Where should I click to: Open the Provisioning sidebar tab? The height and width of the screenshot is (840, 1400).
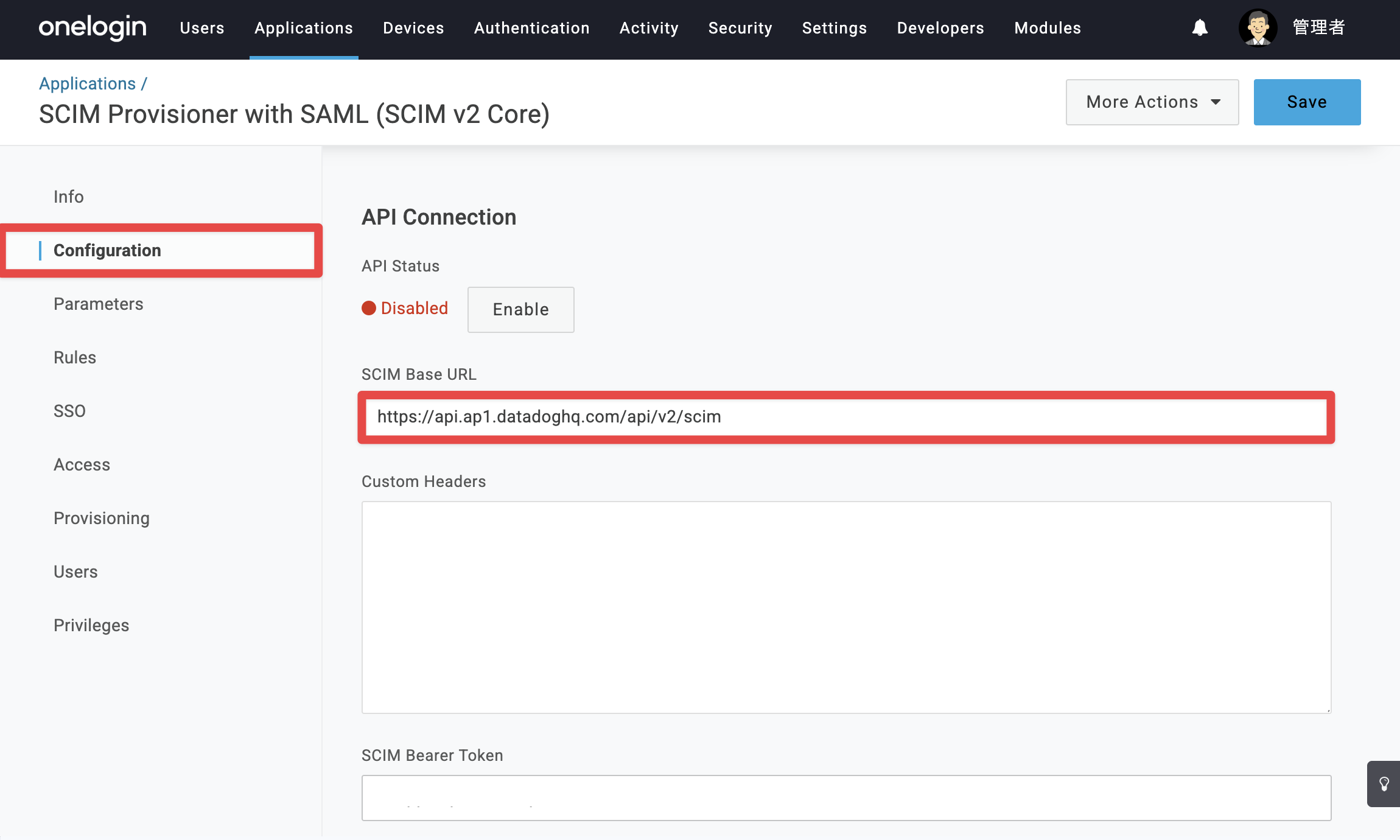tap(102, 518)
